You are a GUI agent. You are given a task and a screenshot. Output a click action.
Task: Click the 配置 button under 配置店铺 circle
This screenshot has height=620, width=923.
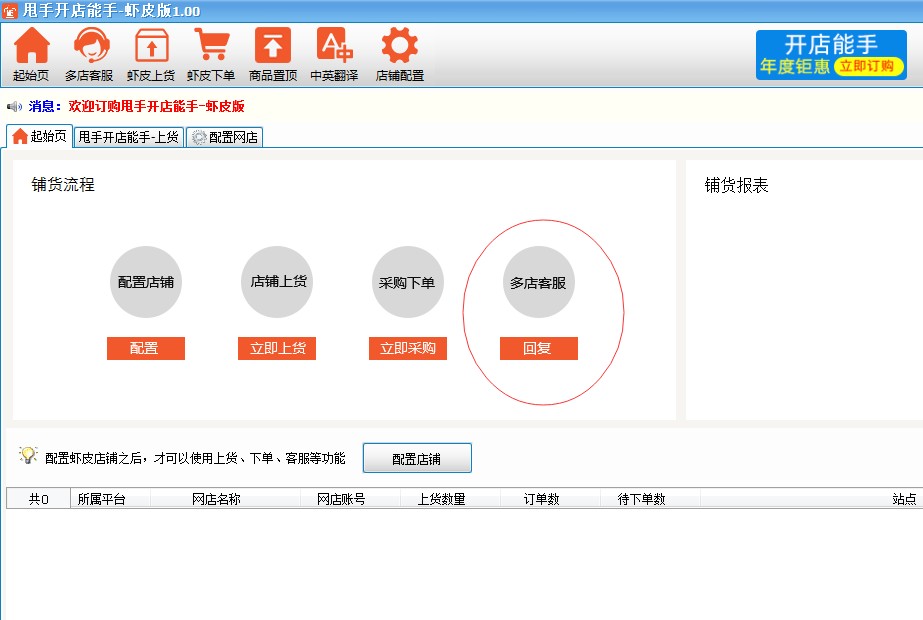pos(145,348)
